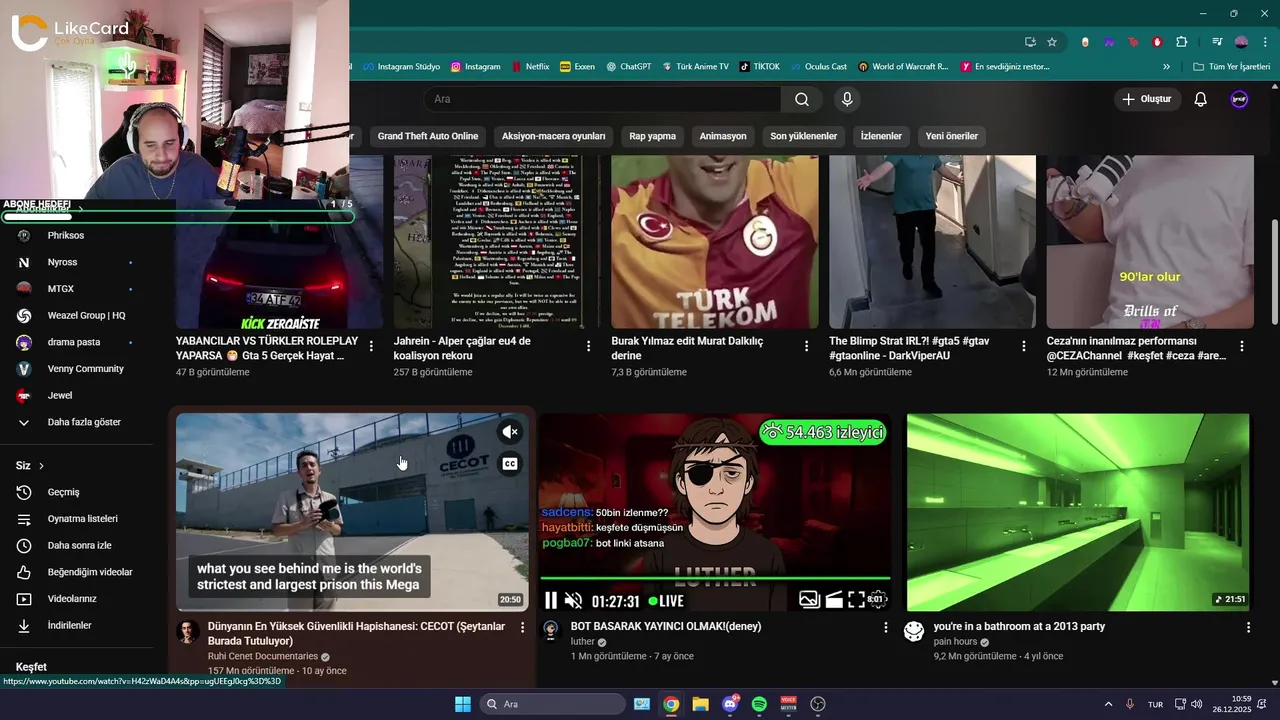Pause the luther live stream player

coord(550,601)
